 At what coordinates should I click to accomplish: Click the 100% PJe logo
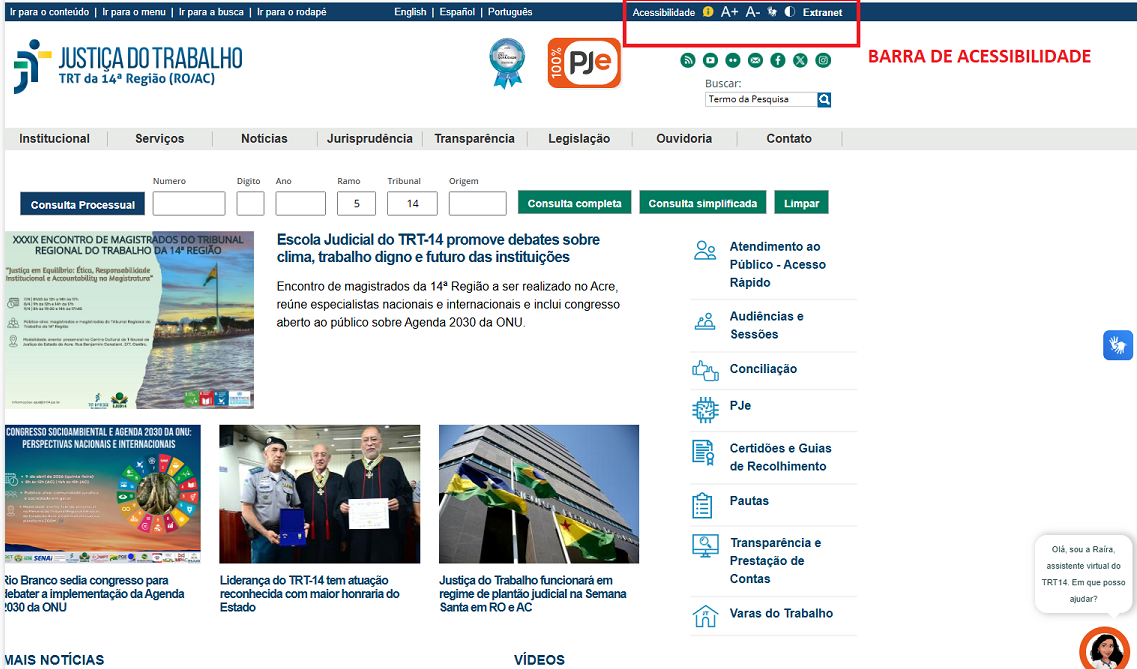tap(584, 63)
